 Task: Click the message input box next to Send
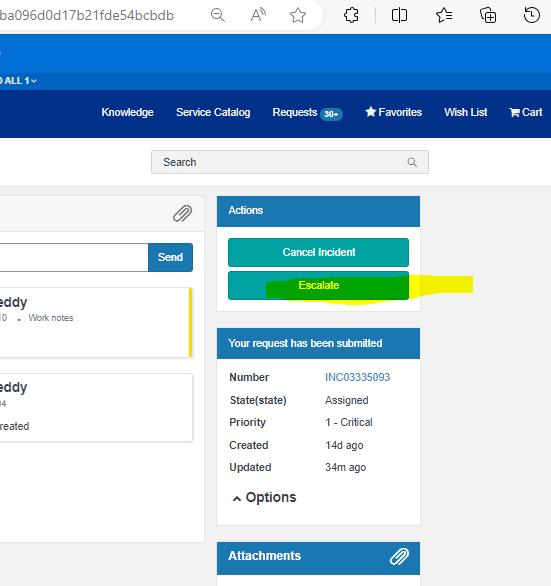74,257
